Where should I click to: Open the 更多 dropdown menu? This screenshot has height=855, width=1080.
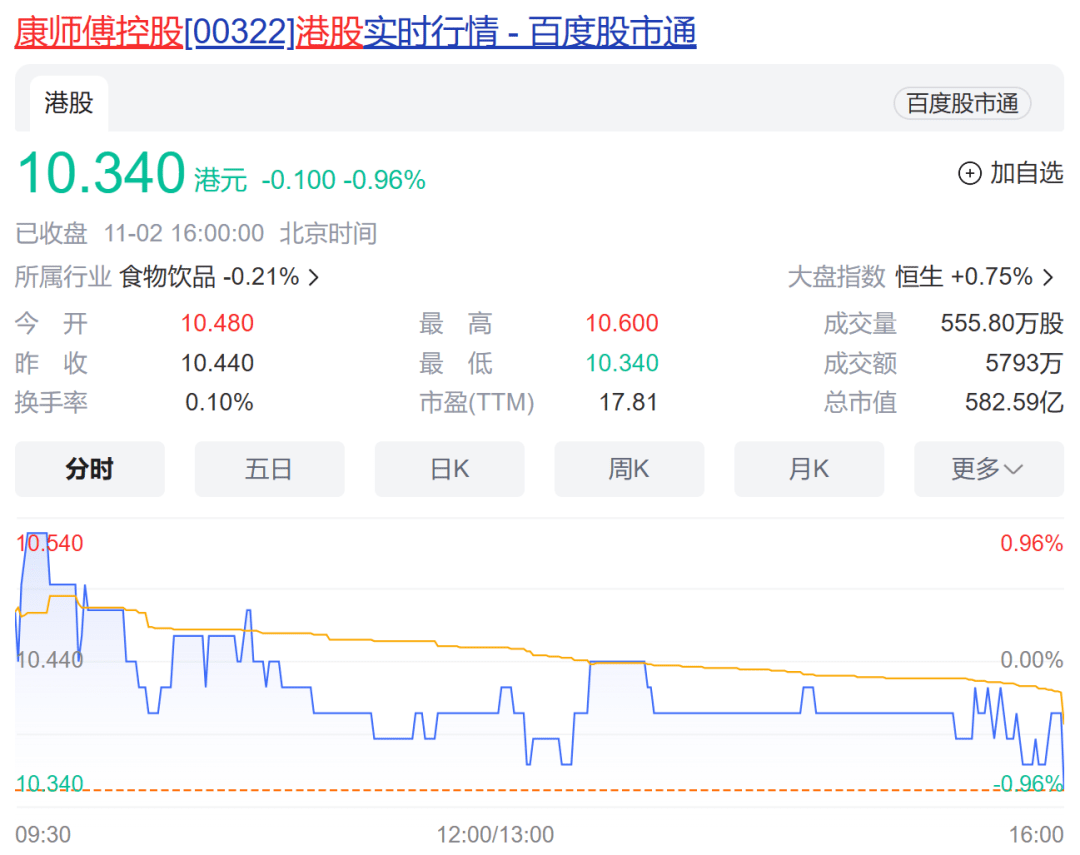[x=988, y=469]
